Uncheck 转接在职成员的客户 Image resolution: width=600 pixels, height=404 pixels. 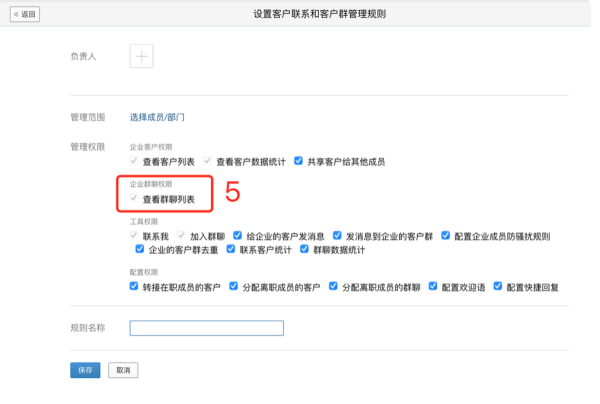pyautogui.click(x=135, y=286)
